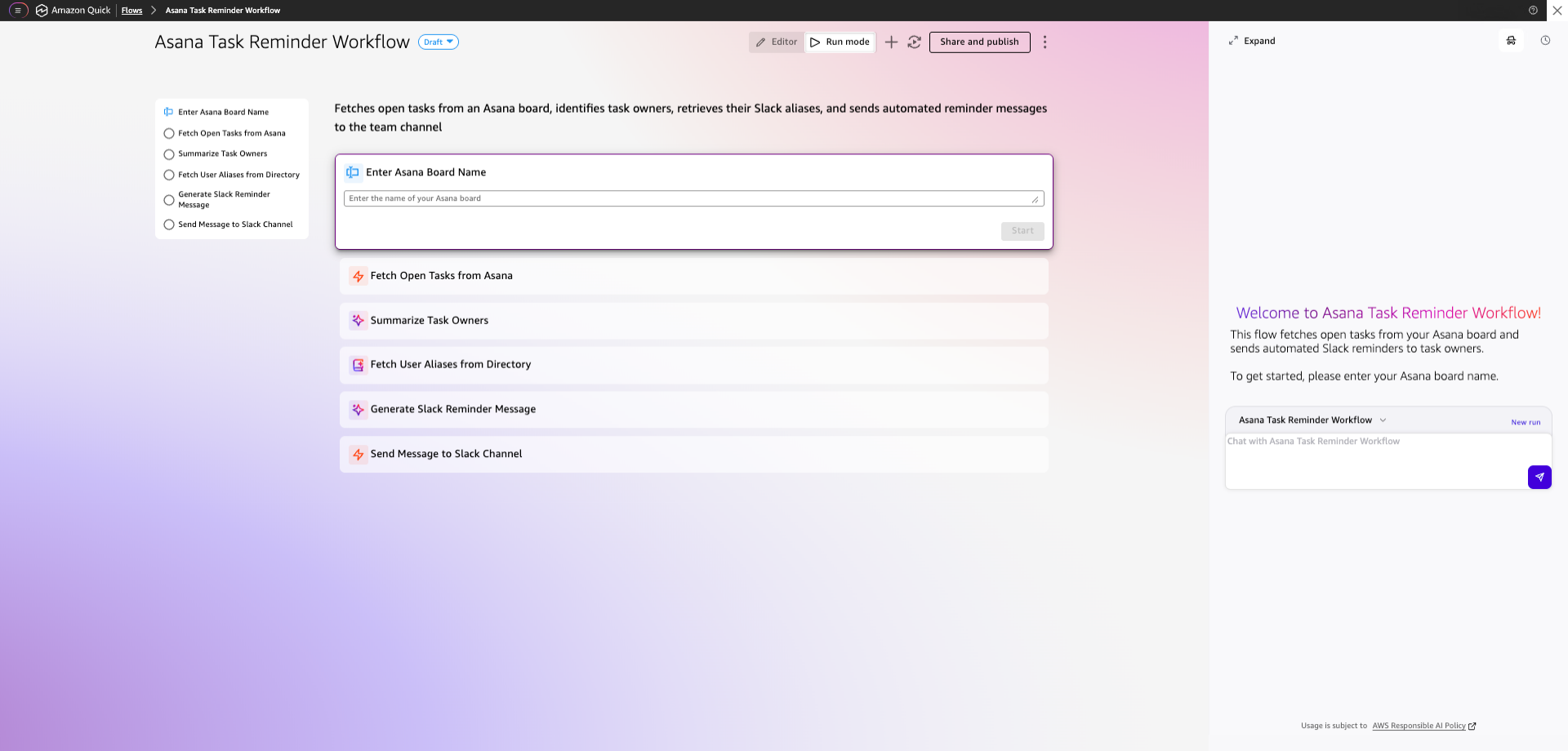Select the Fetch User Aliases from Directory sidebar step
The height and width of the screenshot is (751, 1568).
231,175
